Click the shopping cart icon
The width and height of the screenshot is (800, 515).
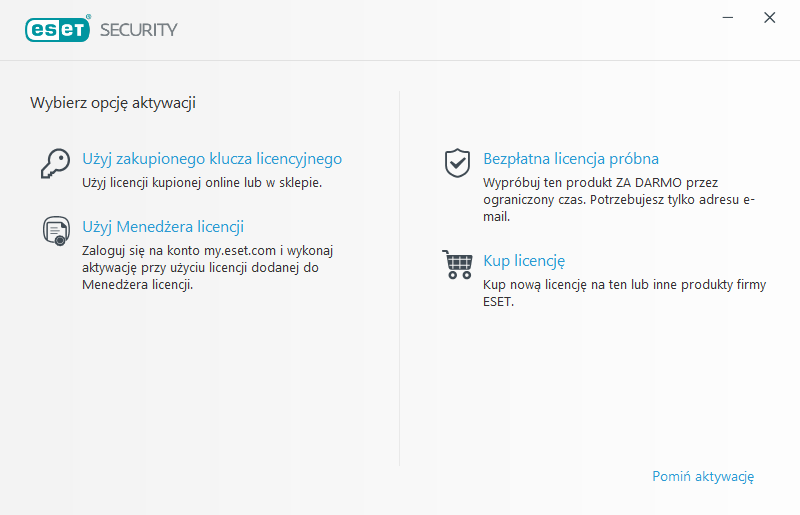coord(457,264)
